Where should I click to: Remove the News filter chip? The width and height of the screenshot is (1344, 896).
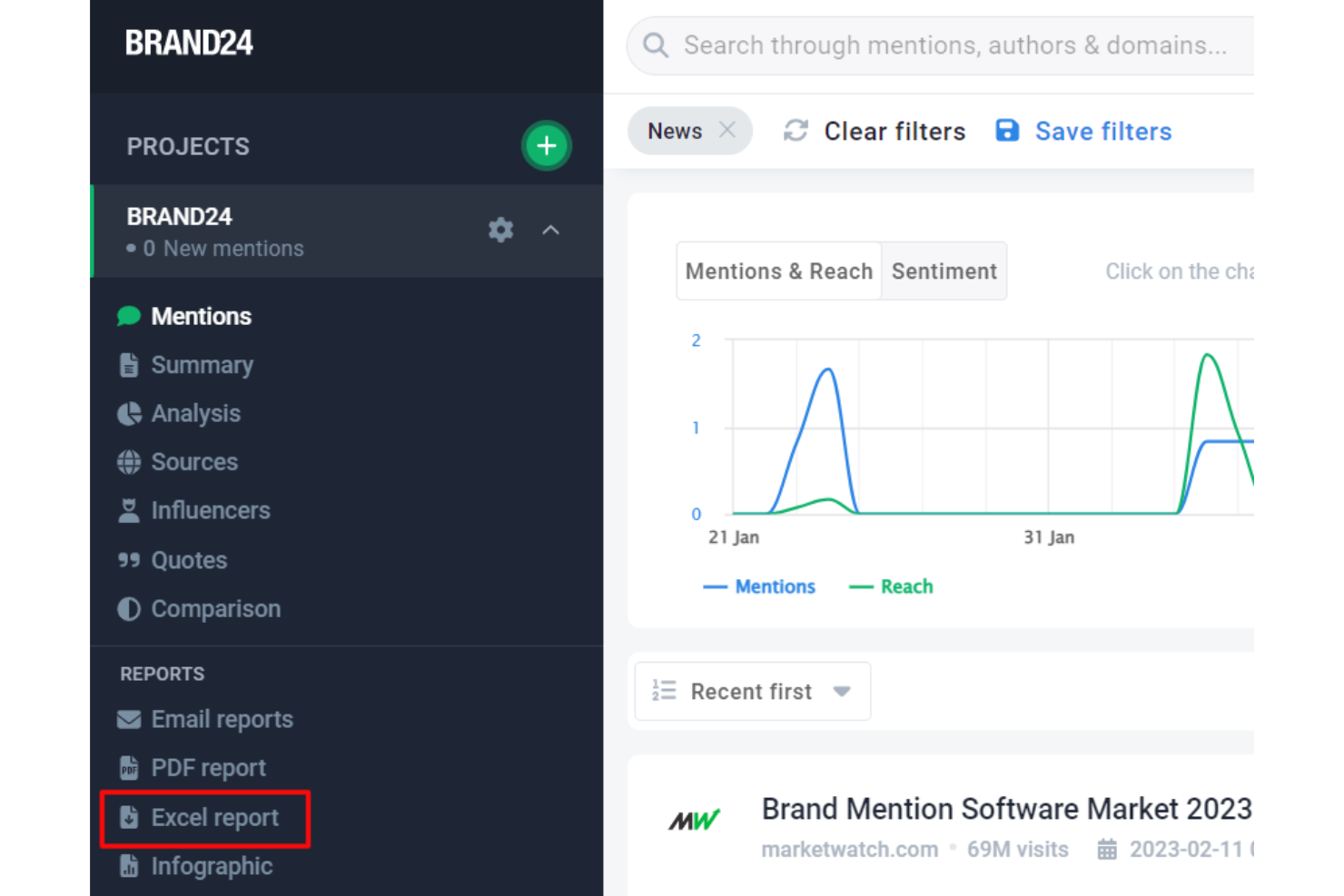[726, 130]
